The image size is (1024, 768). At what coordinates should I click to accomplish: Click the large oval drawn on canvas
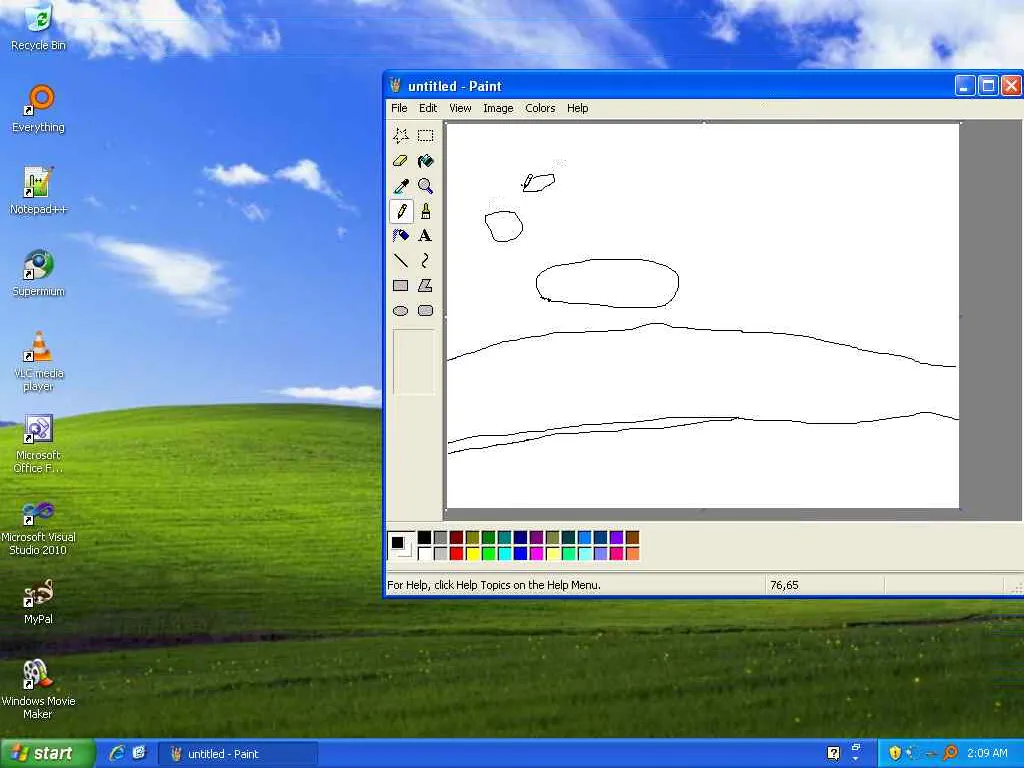click(607, 283)
